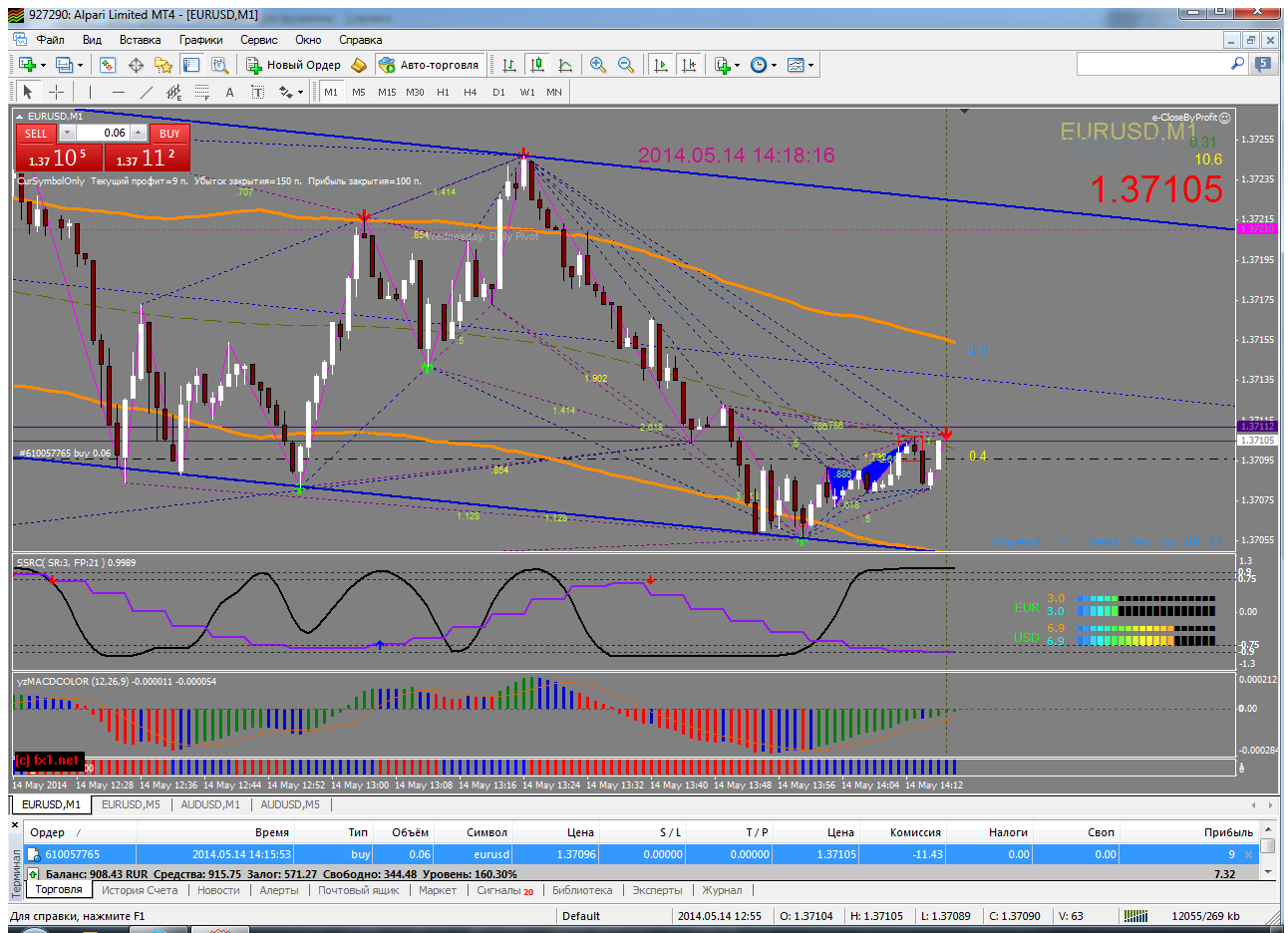Open the Файл menu

[x=50, y=40]
